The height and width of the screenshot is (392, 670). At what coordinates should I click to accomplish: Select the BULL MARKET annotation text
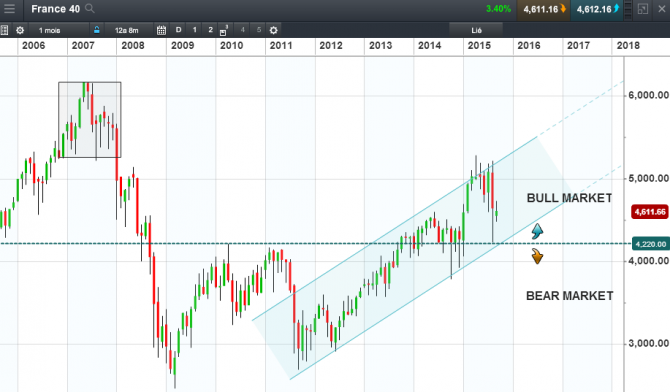tap(569, 198)
